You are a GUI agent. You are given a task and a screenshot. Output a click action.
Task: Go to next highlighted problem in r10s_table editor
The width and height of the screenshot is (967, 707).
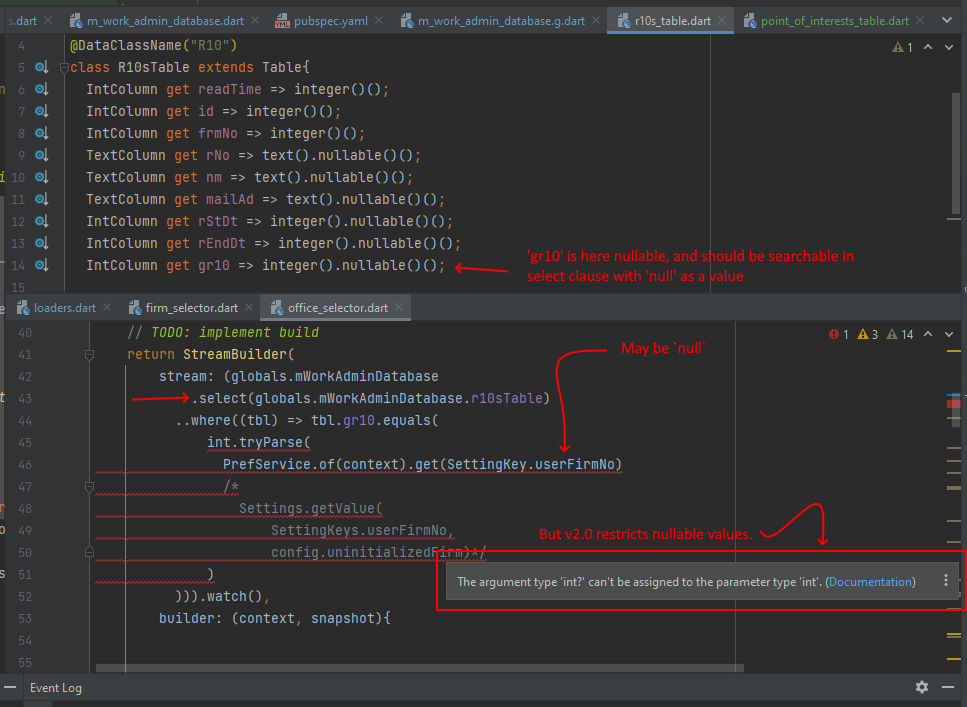[949, 48]
